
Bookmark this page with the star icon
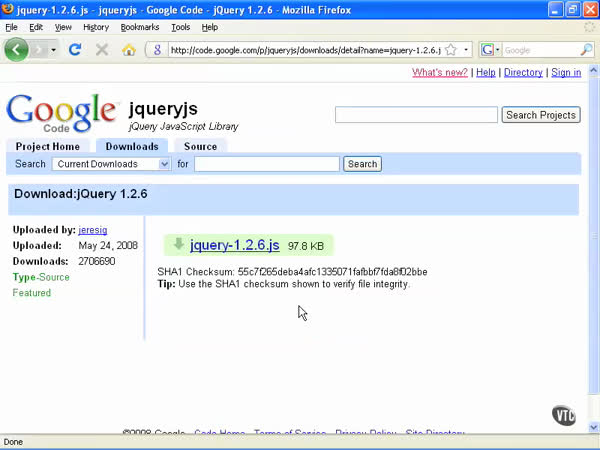[x=451, y=50]
